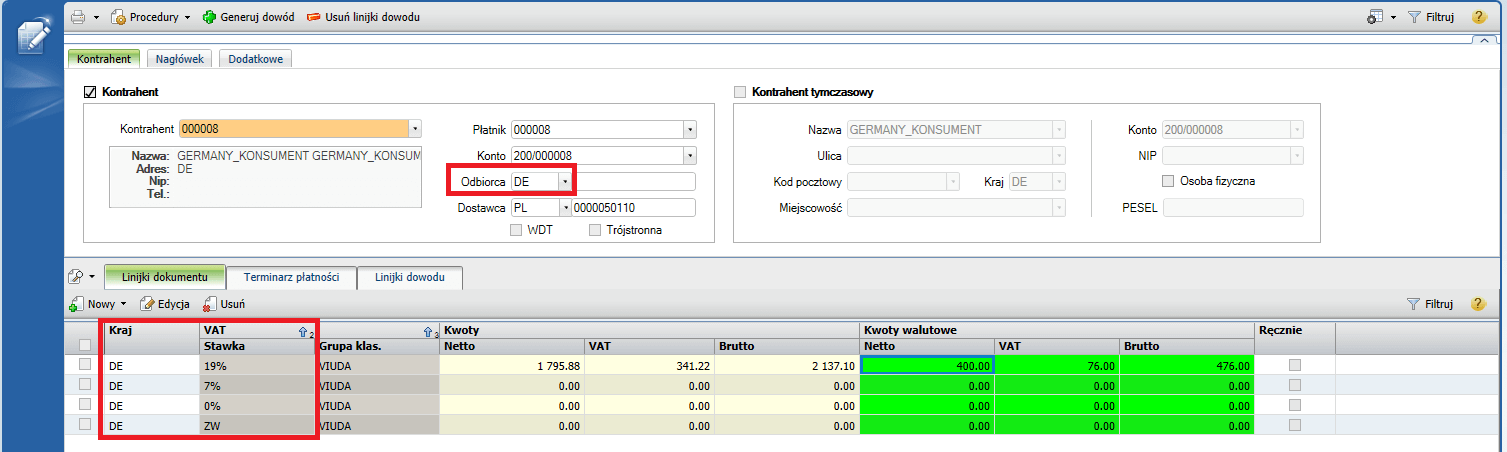Open help icon in grid toolbar

click(1478, 303)
